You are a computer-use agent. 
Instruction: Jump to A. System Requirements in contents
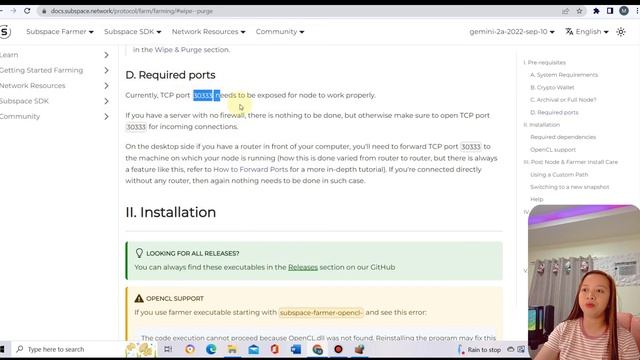pos(564,75)
